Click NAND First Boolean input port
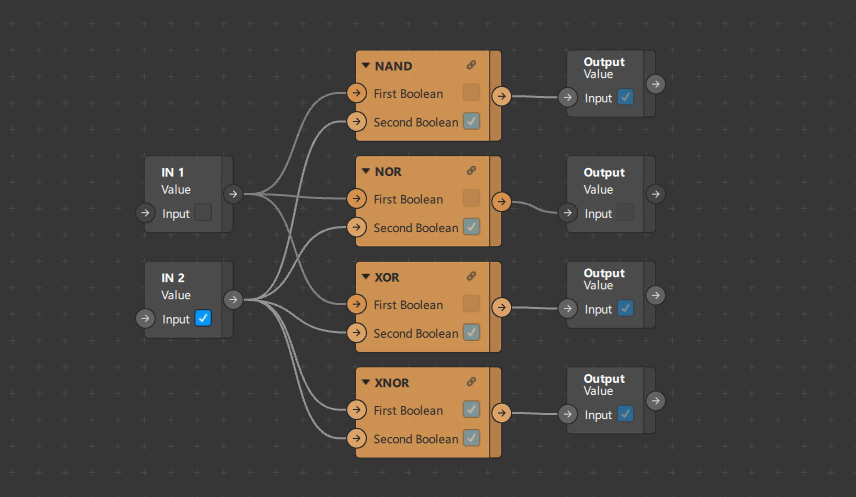This screenshot has height=497, width=856. tap(356, 93)
